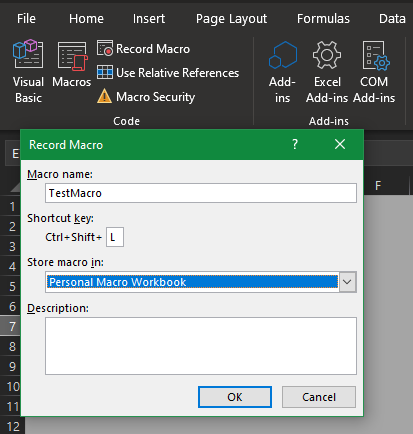Switch to the Formulas tab
413x434 pixels.
pos(323,19)
